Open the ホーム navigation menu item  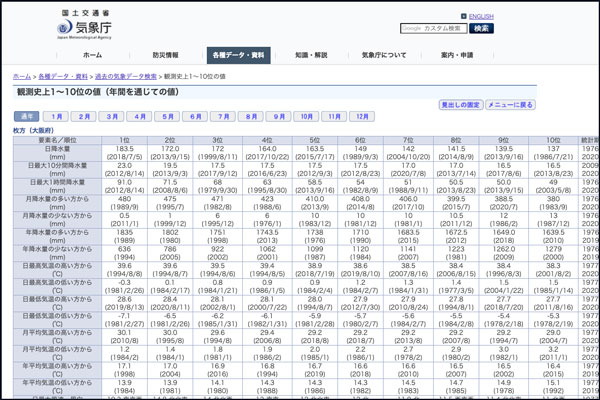pyautogui.click(x=92, y=55)
